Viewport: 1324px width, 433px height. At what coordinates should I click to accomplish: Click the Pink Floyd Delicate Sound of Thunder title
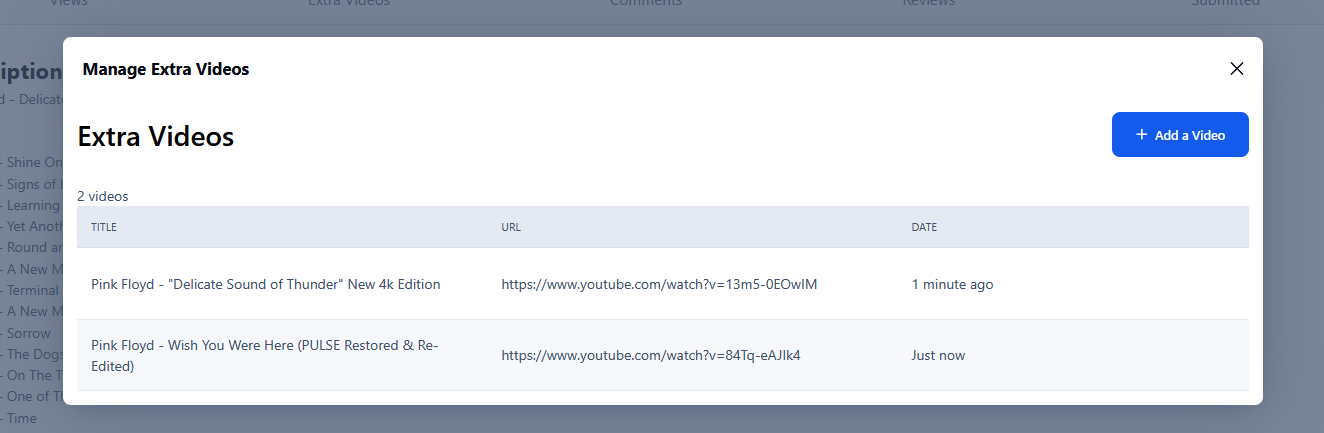click(266, 284)
